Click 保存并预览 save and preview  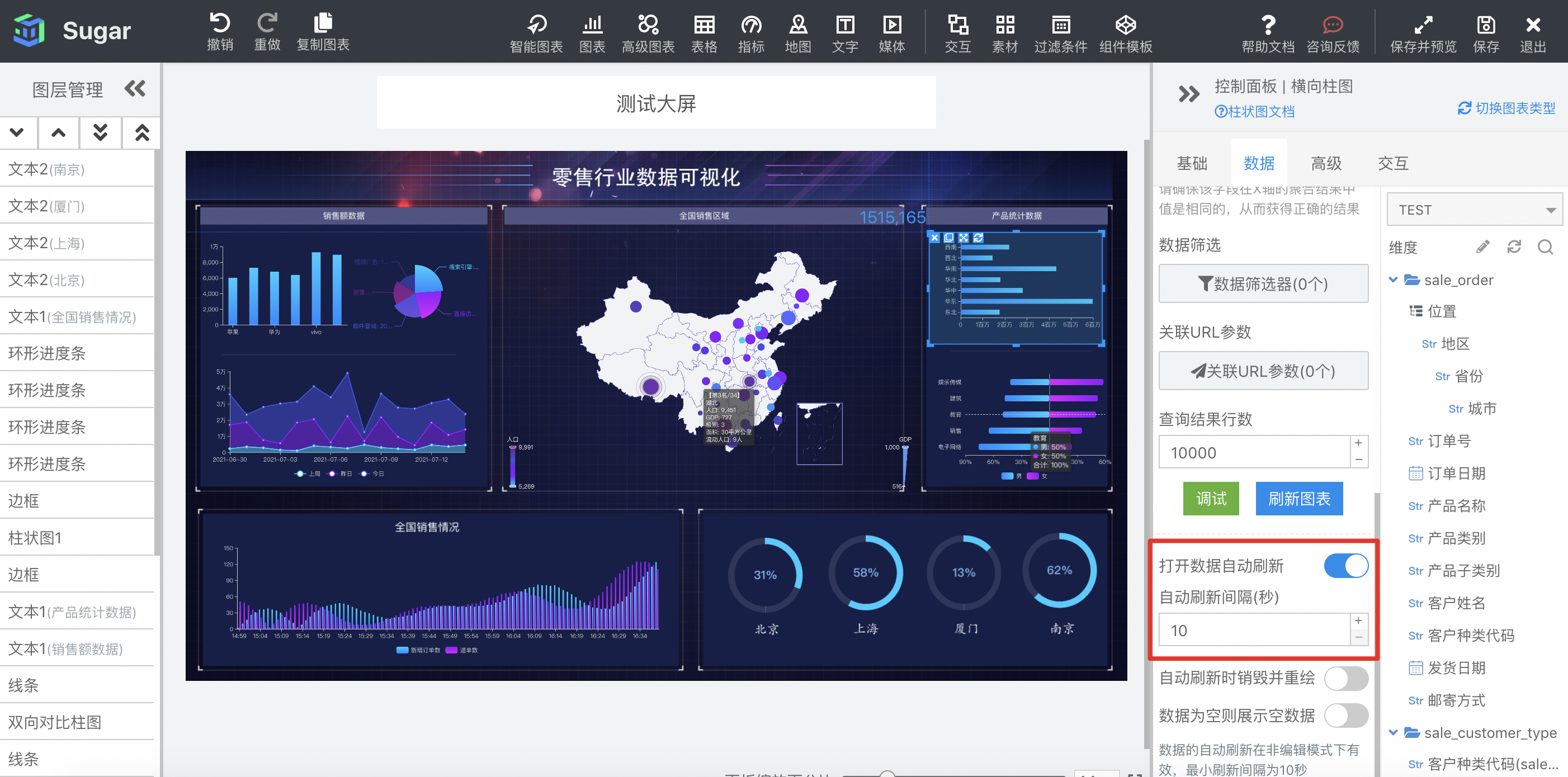tap(1423, 34)
